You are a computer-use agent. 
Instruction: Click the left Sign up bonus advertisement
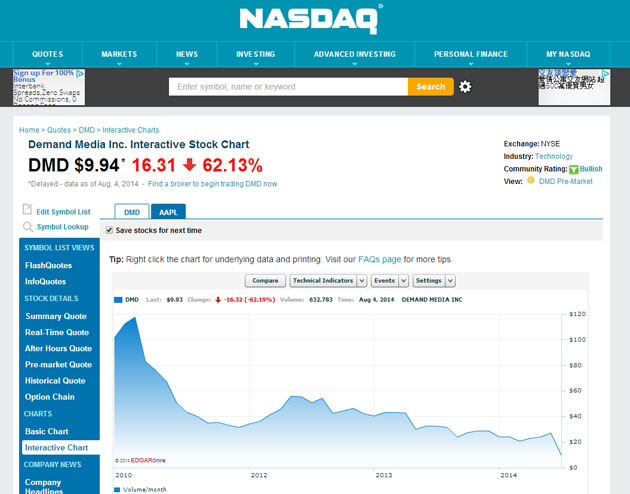[49, 87]
